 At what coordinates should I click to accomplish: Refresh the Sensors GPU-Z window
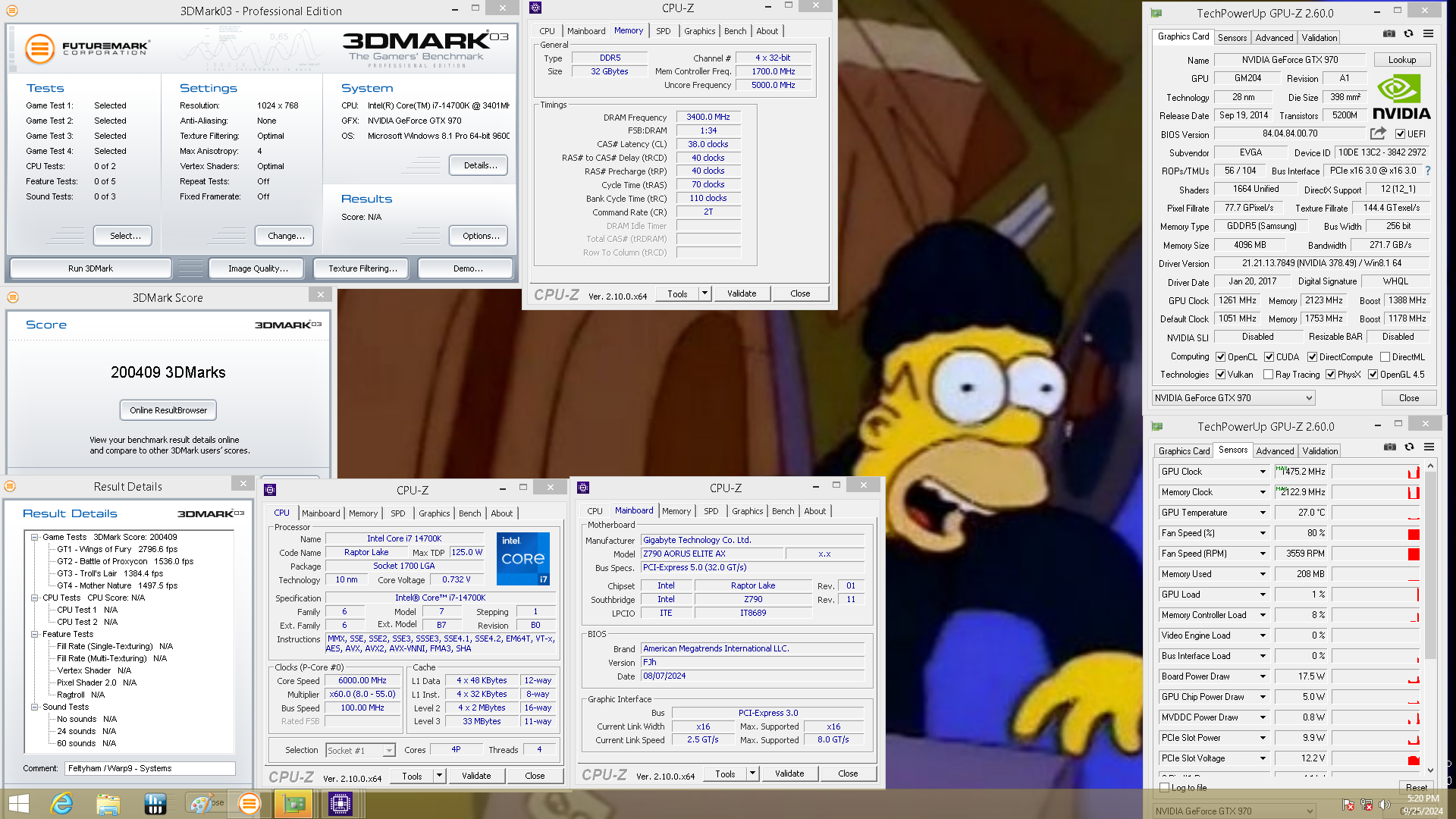pyautogui.click(x=1409, y=447)
